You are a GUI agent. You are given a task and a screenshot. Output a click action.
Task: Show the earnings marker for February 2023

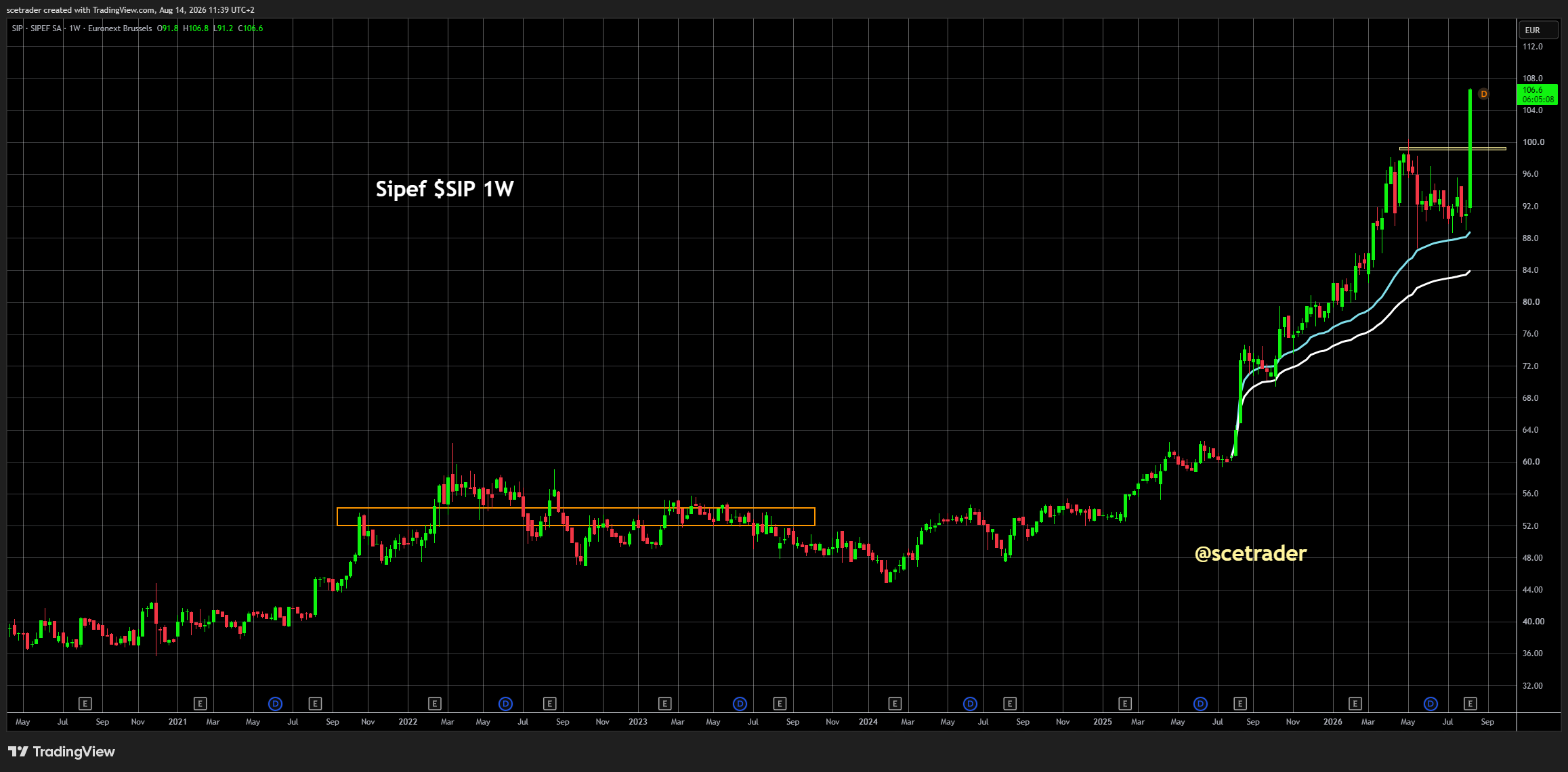(664, 704)
